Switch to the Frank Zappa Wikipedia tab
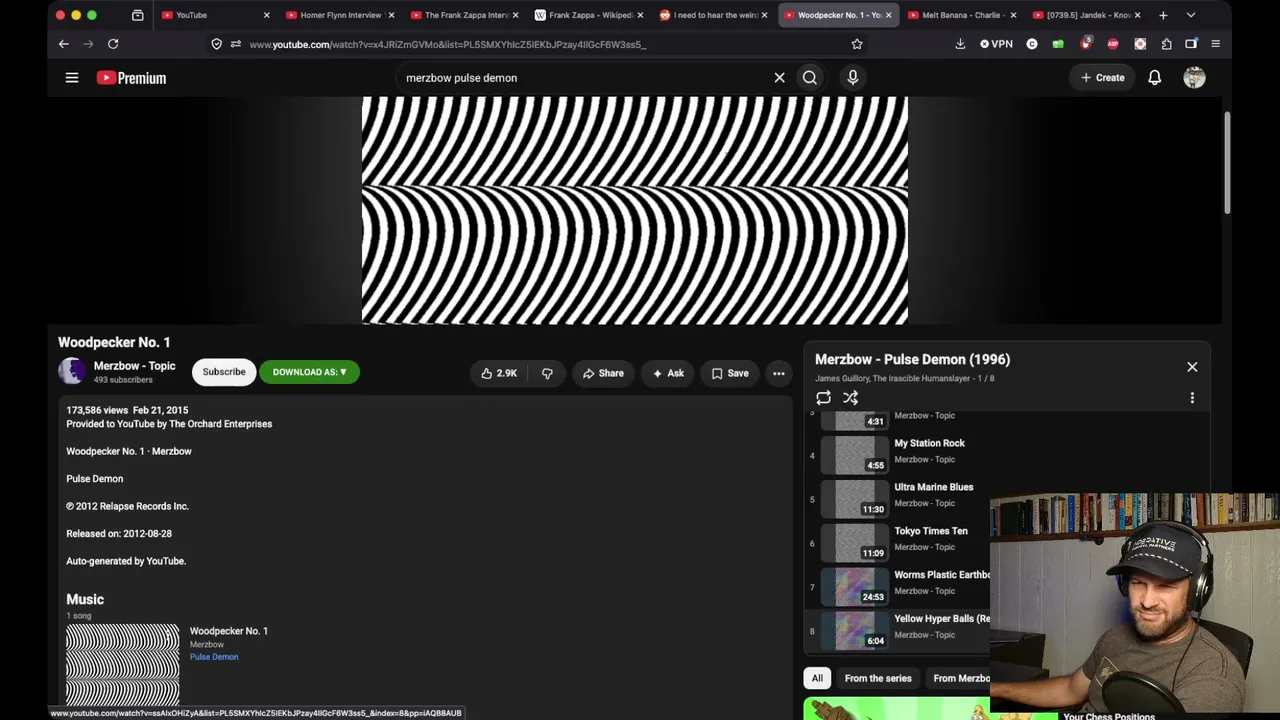Viewport: 1280px width, 720px height. [x=589, y=15]
